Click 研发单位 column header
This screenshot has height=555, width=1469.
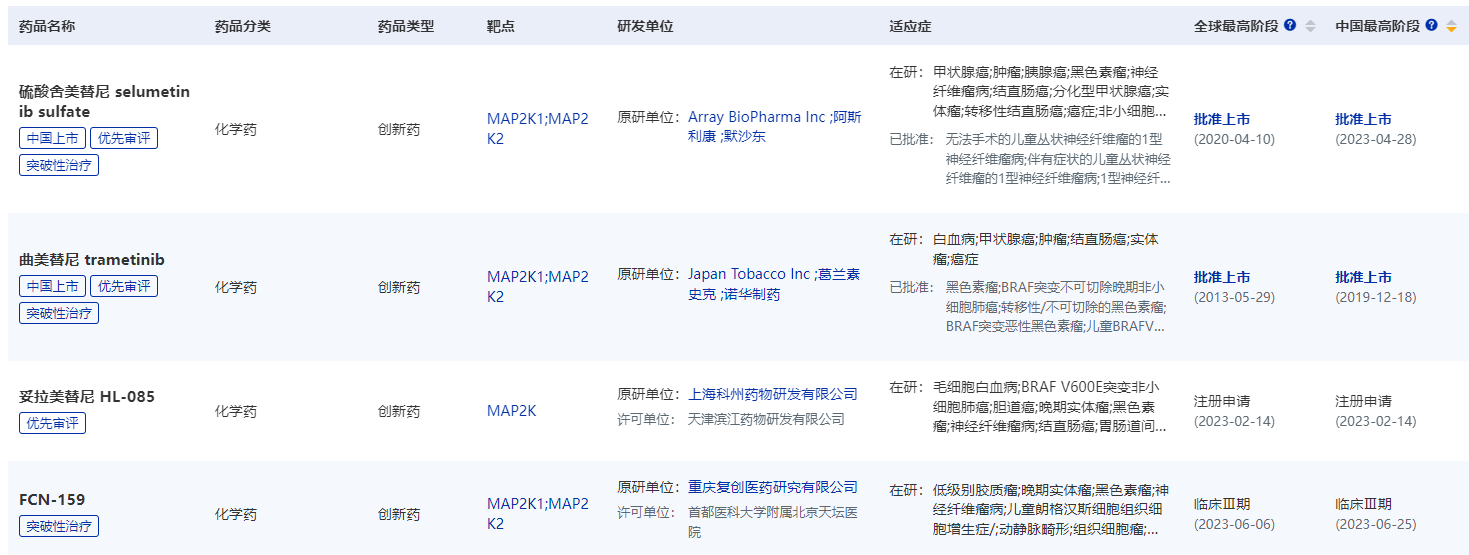point(646,26)
